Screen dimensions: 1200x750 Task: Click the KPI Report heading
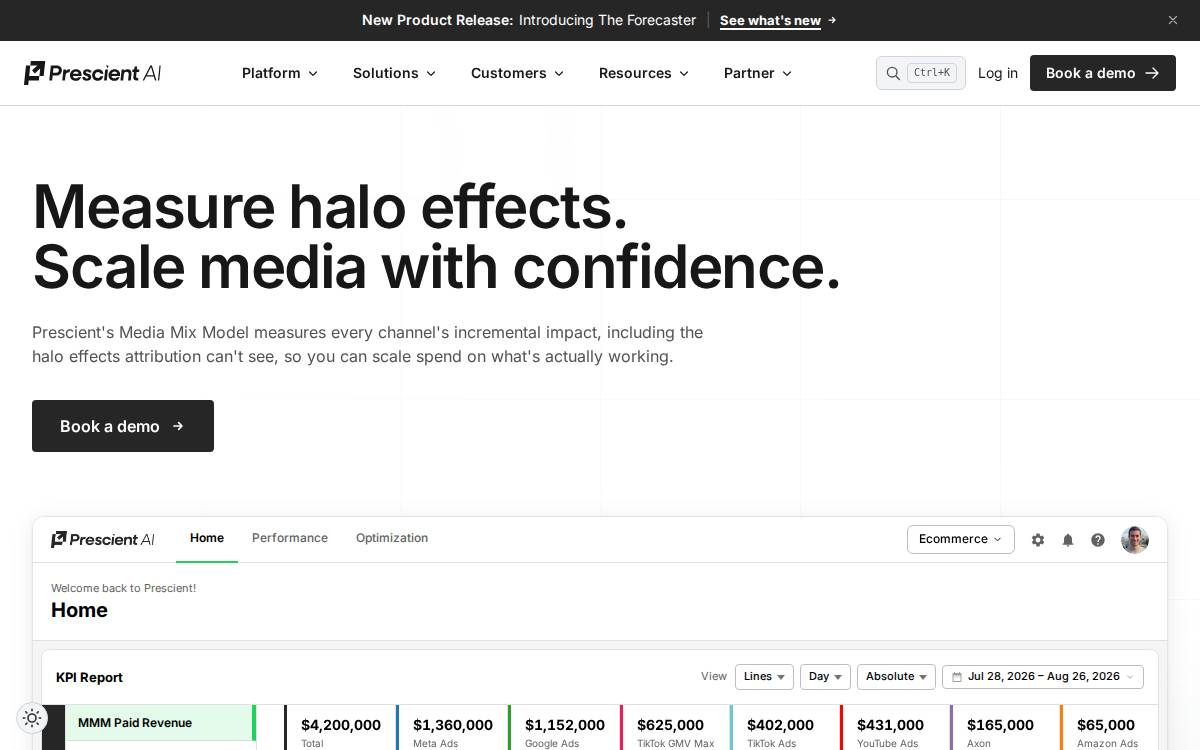tap(89, 677)
